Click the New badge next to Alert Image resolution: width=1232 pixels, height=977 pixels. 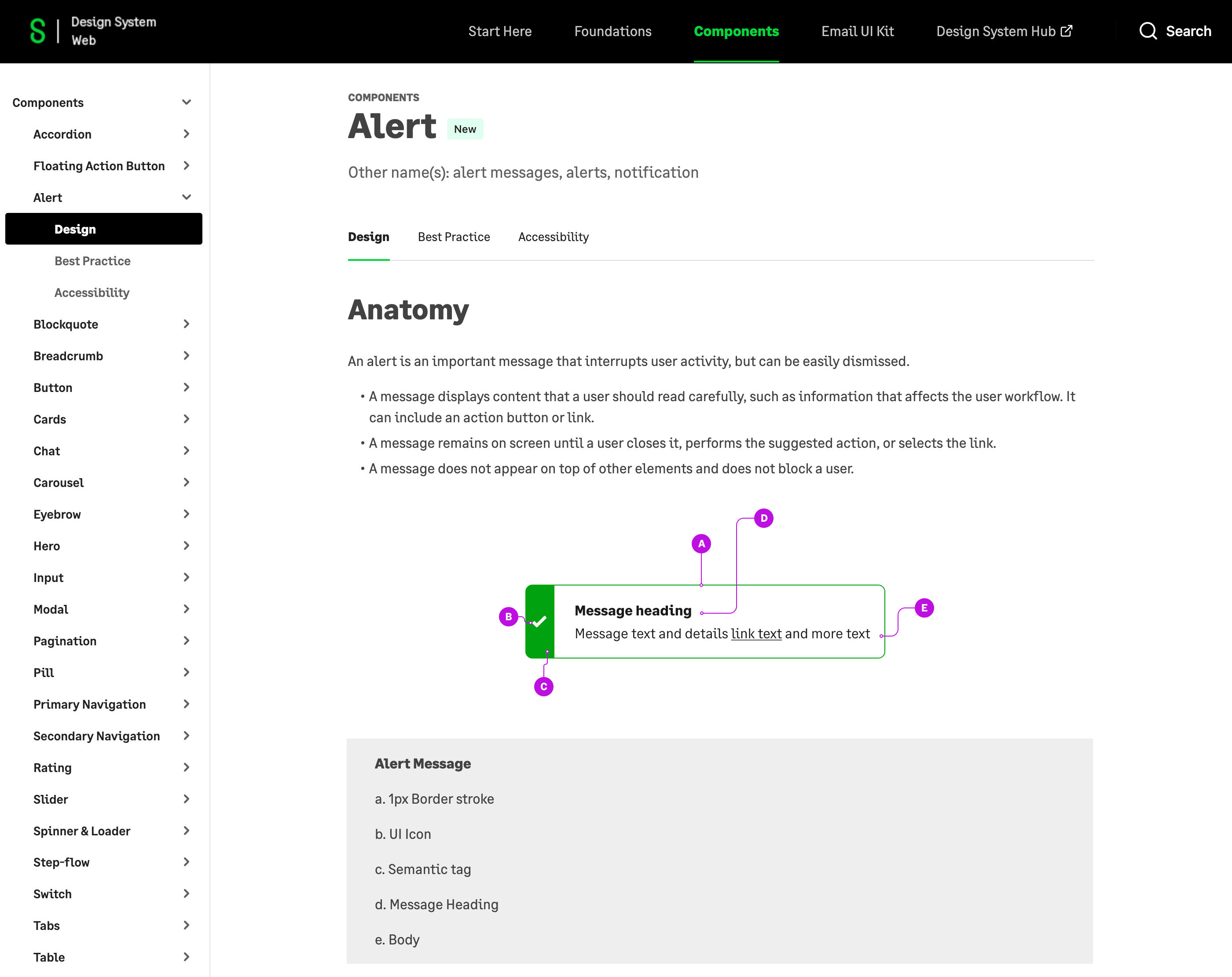tap(465, 129)
